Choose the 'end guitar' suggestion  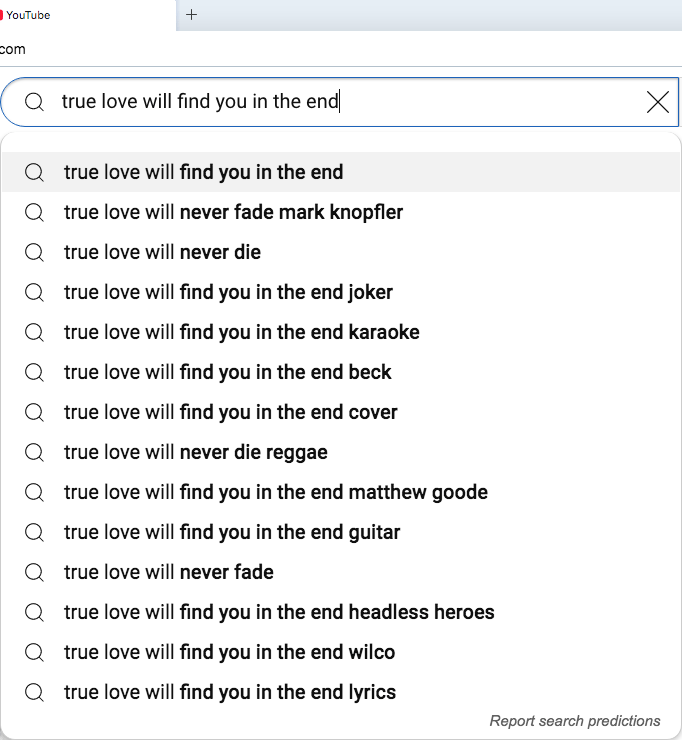click(x=232, y=532)
